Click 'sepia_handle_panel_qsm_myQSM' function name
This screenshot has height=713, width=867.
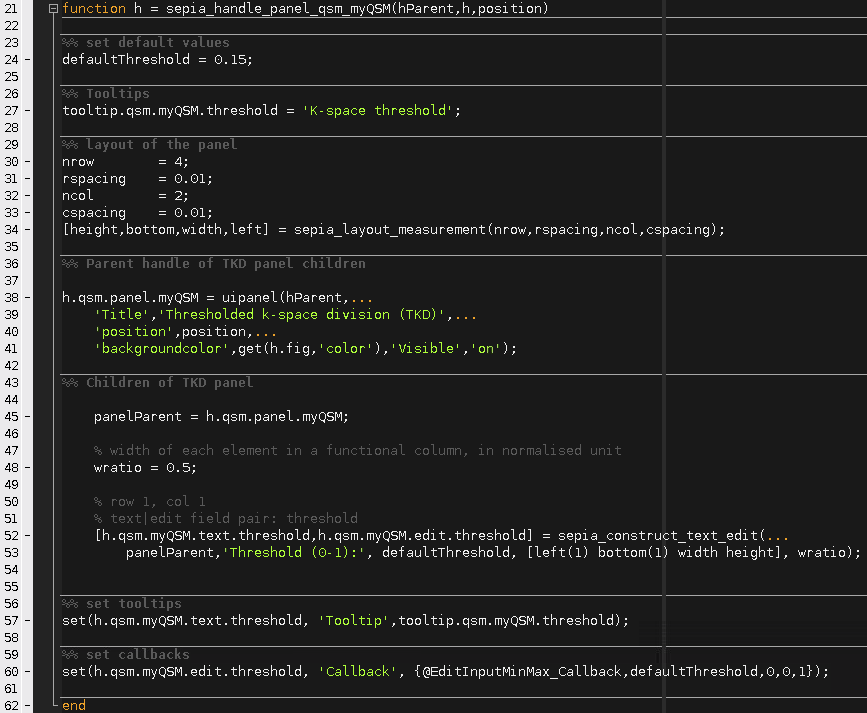278,8
